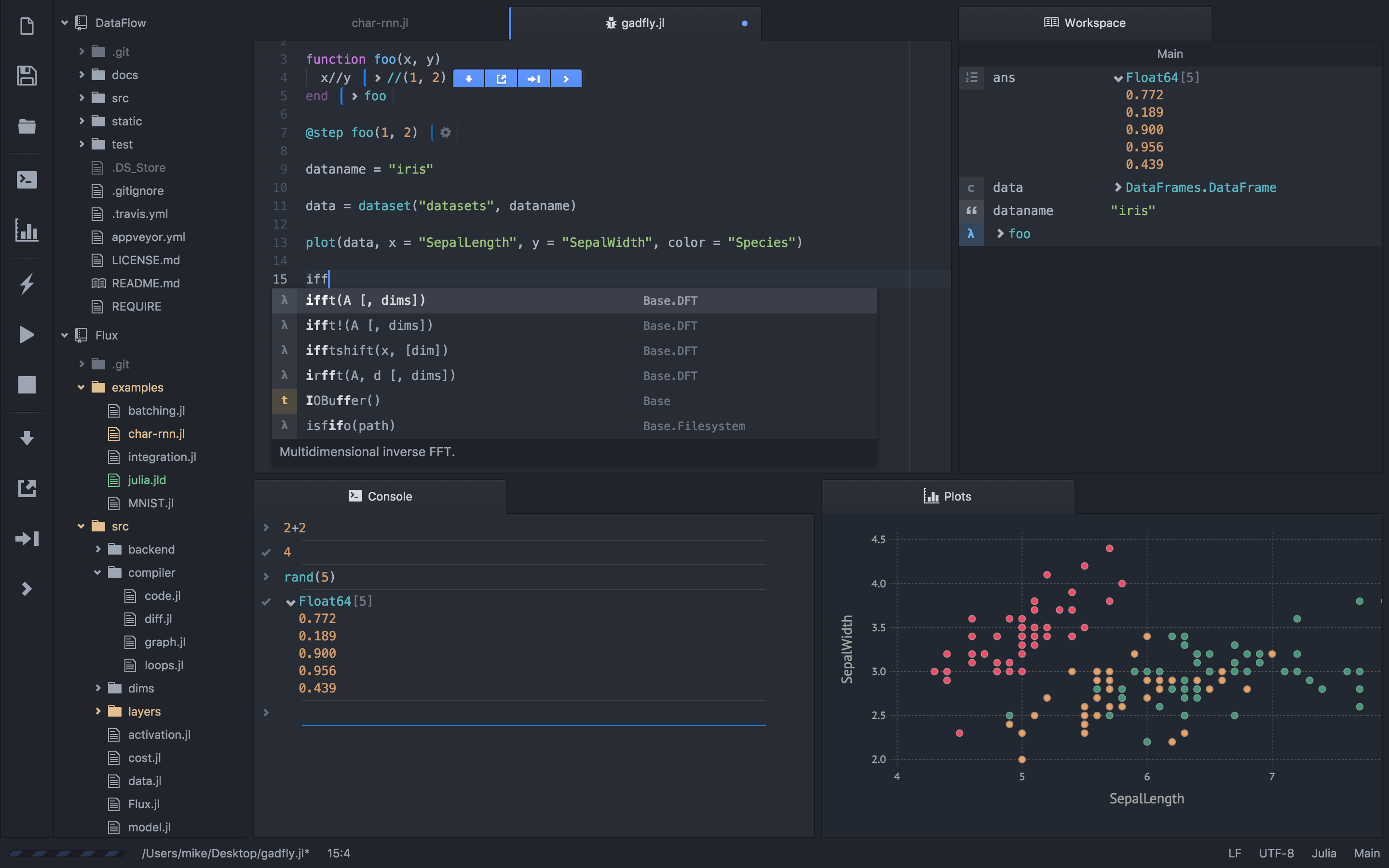Select the Plots tab
The image size is (1389, 868).
[x=948, y=496]
